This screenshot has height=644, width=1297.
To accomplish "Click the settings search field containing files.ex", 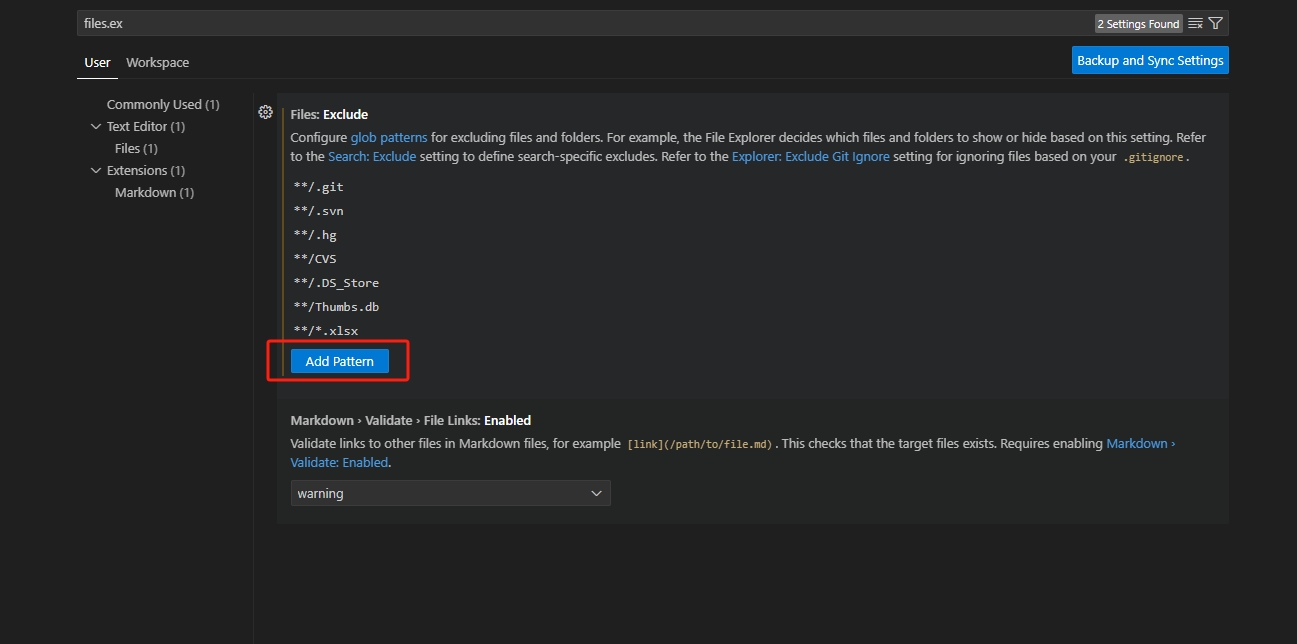I will (580, 23).
